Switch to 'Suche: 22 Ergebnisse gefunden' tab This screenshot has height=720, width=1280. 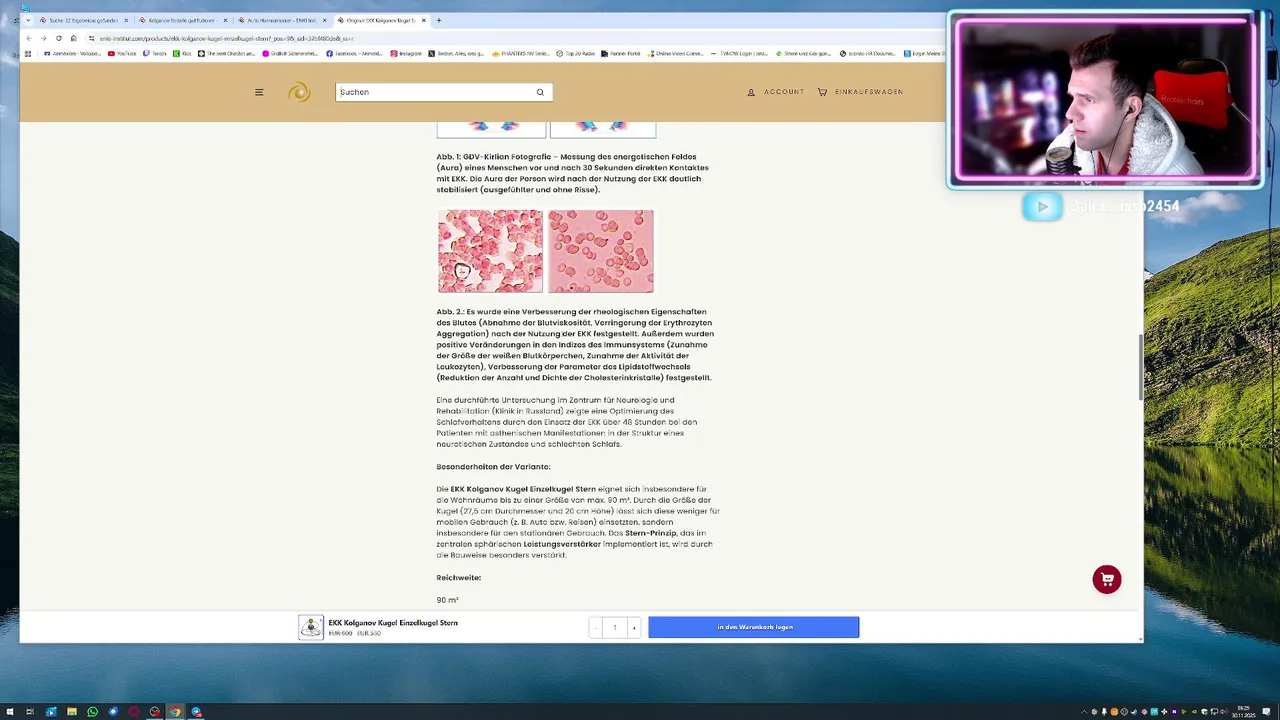coord(83,20)
